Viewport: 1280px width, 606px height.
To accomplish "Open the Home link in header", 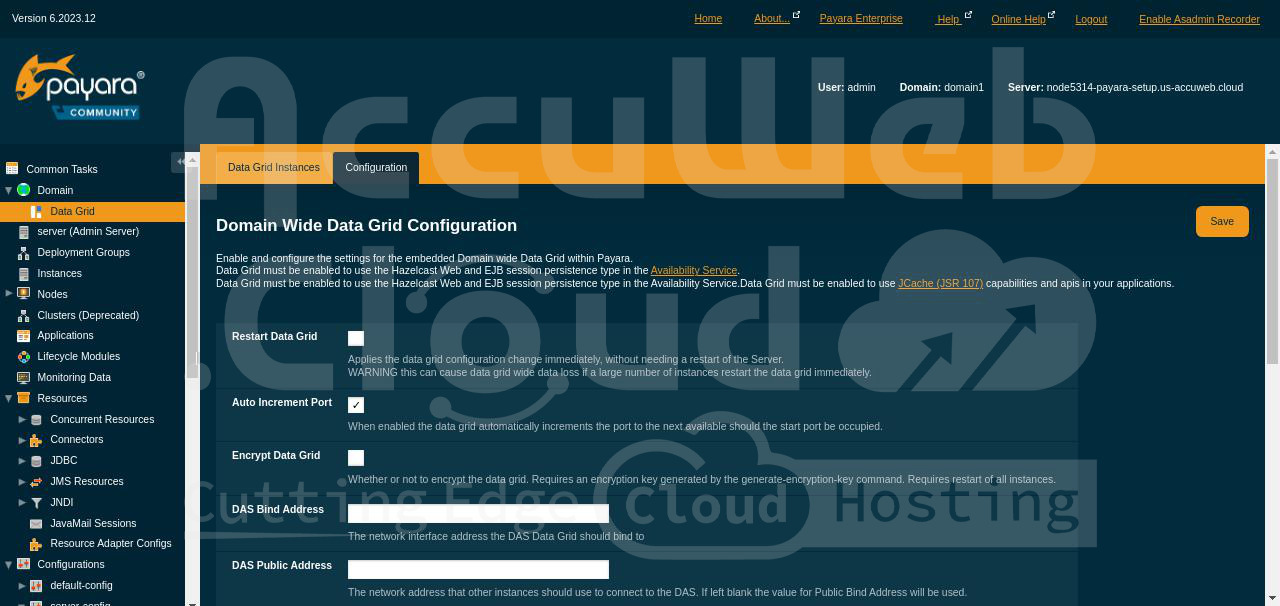I will [x=708, y=19].
